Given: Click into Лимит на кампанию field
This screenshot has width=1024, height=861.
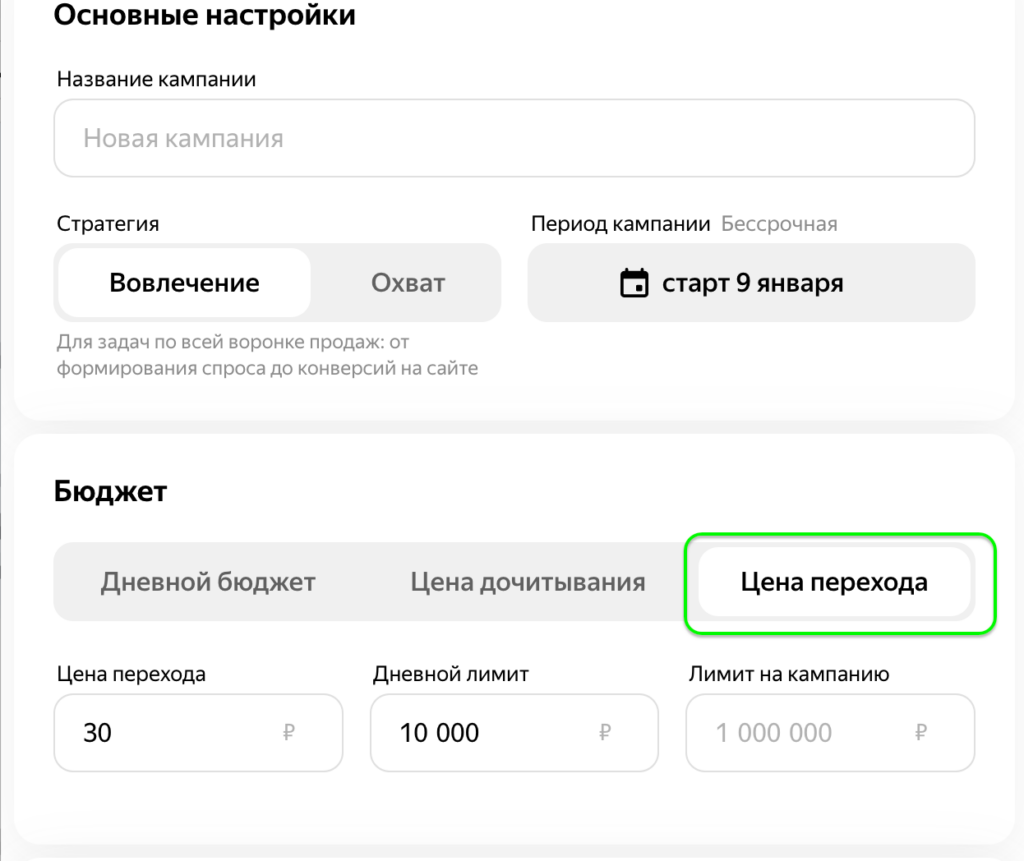Looking at the screenshot, I should pos(800,733).
